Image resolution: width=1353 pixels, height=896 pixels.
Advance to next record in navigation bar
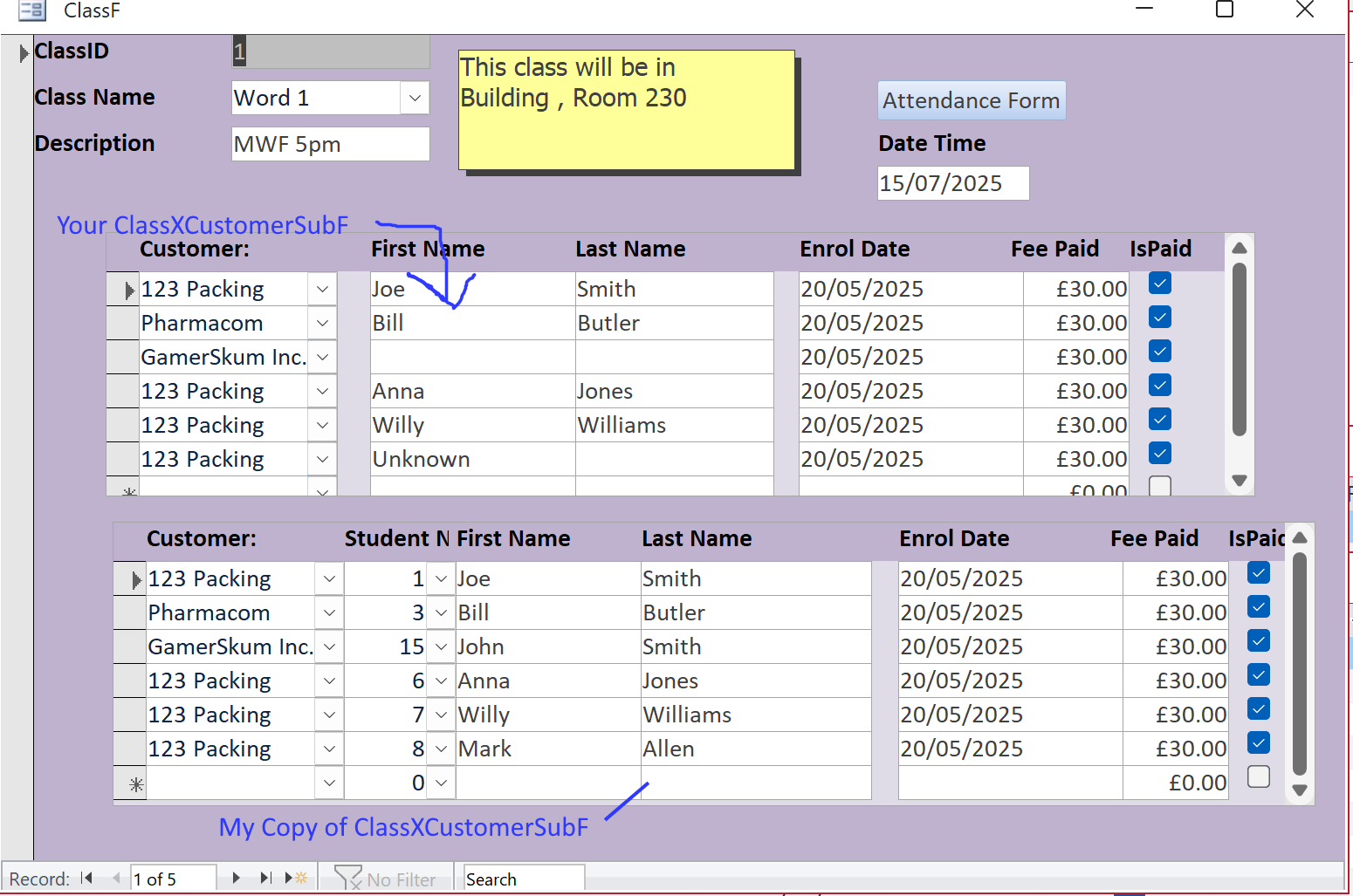click(x=236, y=879)
